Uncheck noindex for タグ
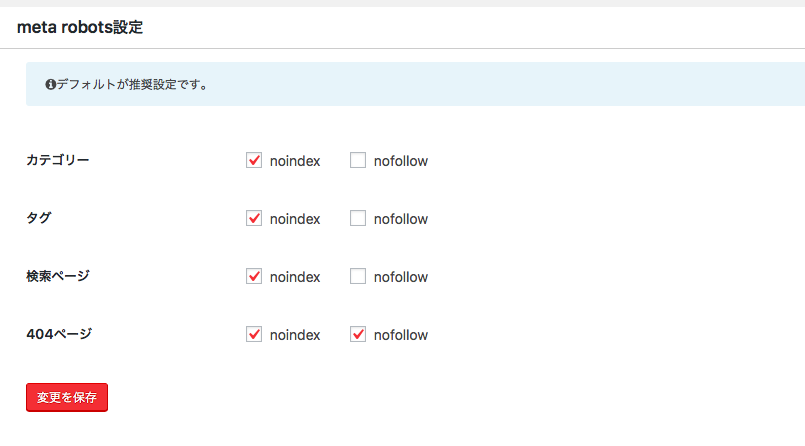This screenshot has height=446, width=805. click(254, 218)
